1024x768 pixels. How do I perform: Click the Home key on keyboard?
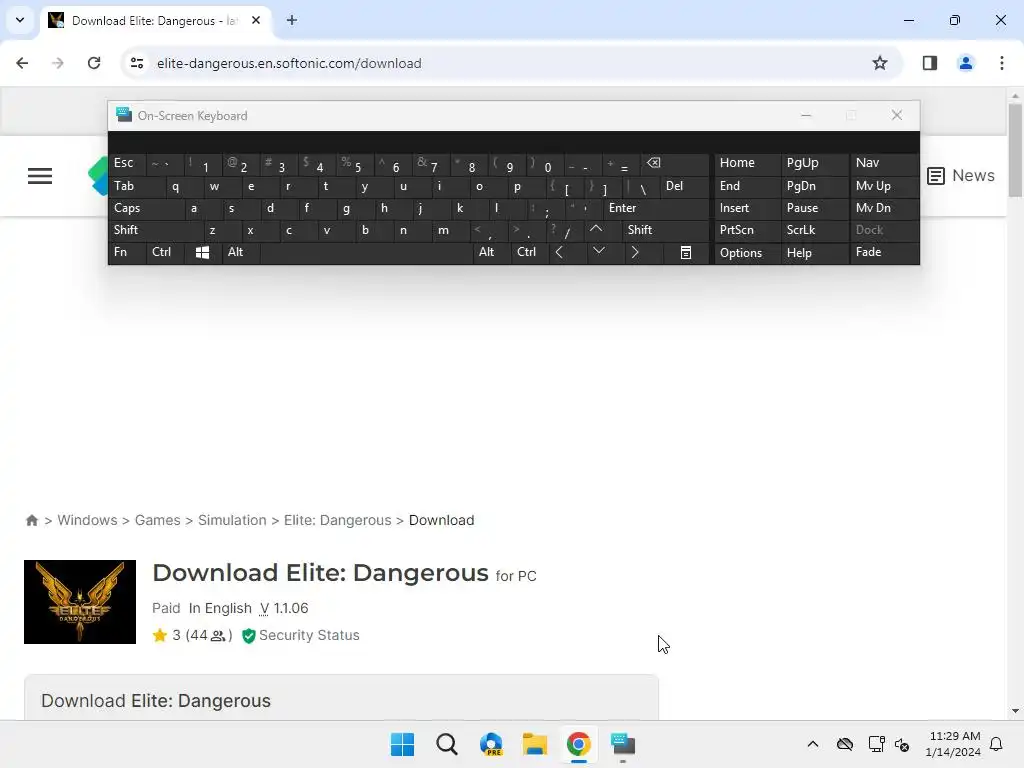tap(747, 163)
